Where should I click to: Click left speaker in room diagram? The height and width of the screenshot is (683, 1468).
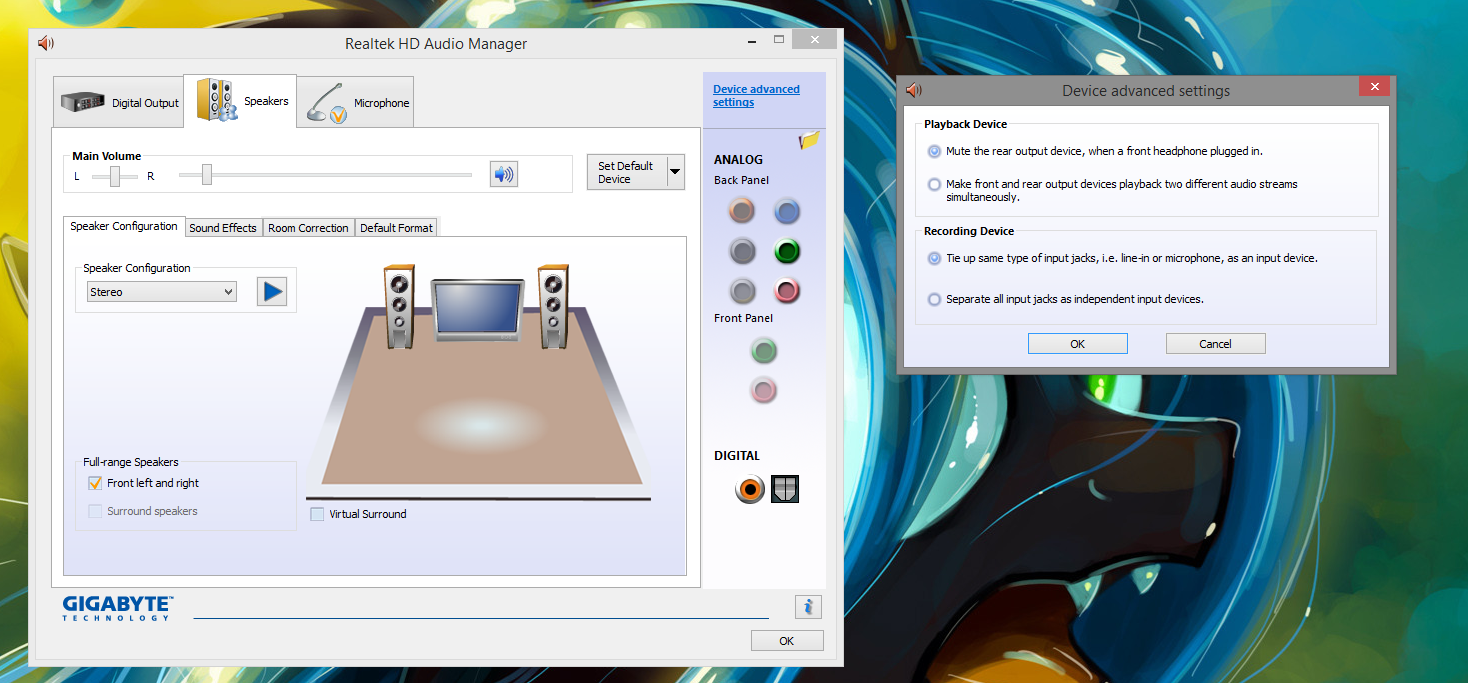point(399,306)
